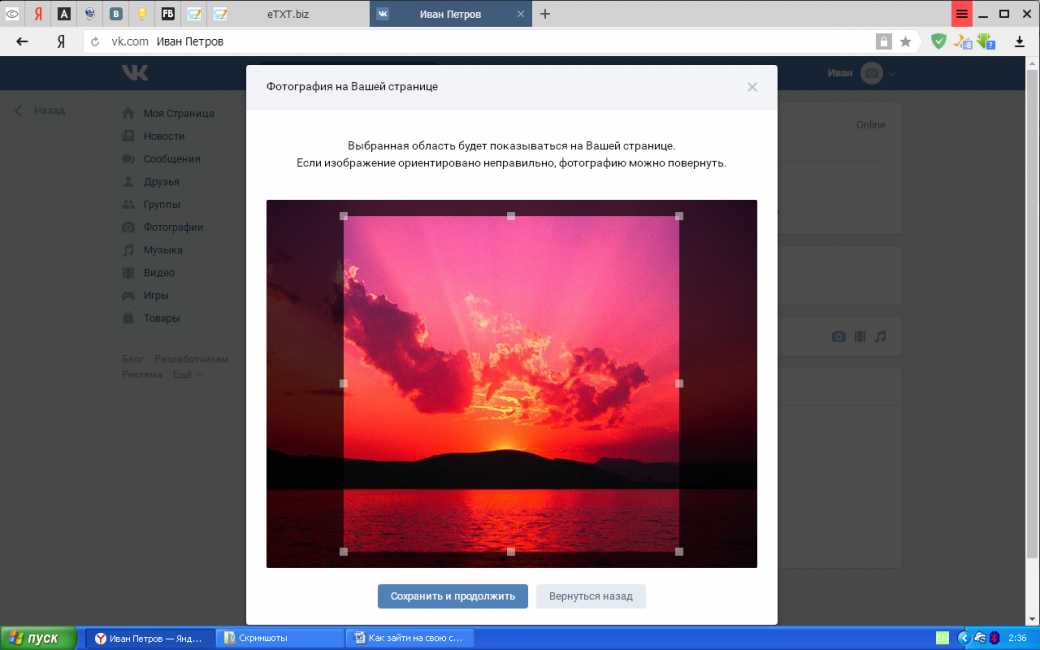Screen dimensions: 1040x650
Task: Click the bookmark star in address bar
Action: click(905, 42)
